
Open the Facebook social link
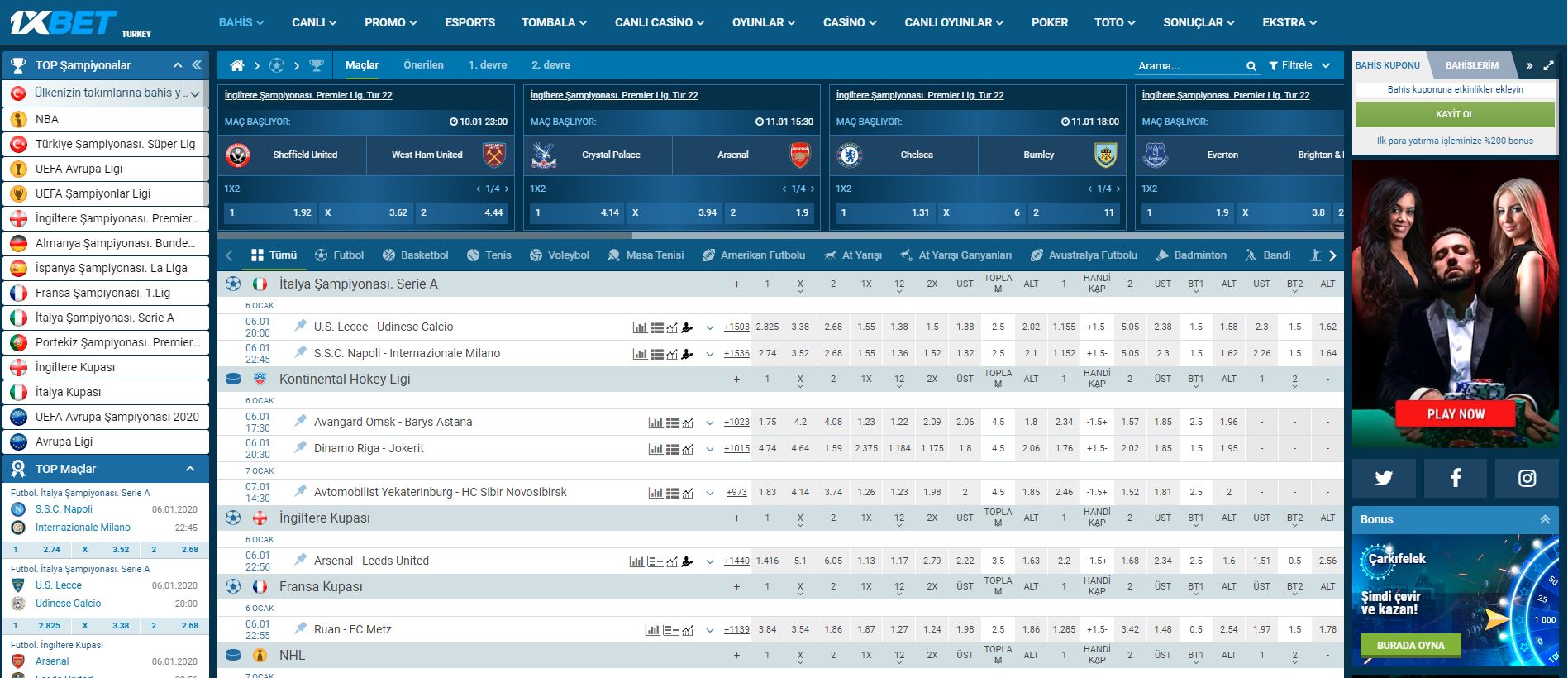(1456, 477)
